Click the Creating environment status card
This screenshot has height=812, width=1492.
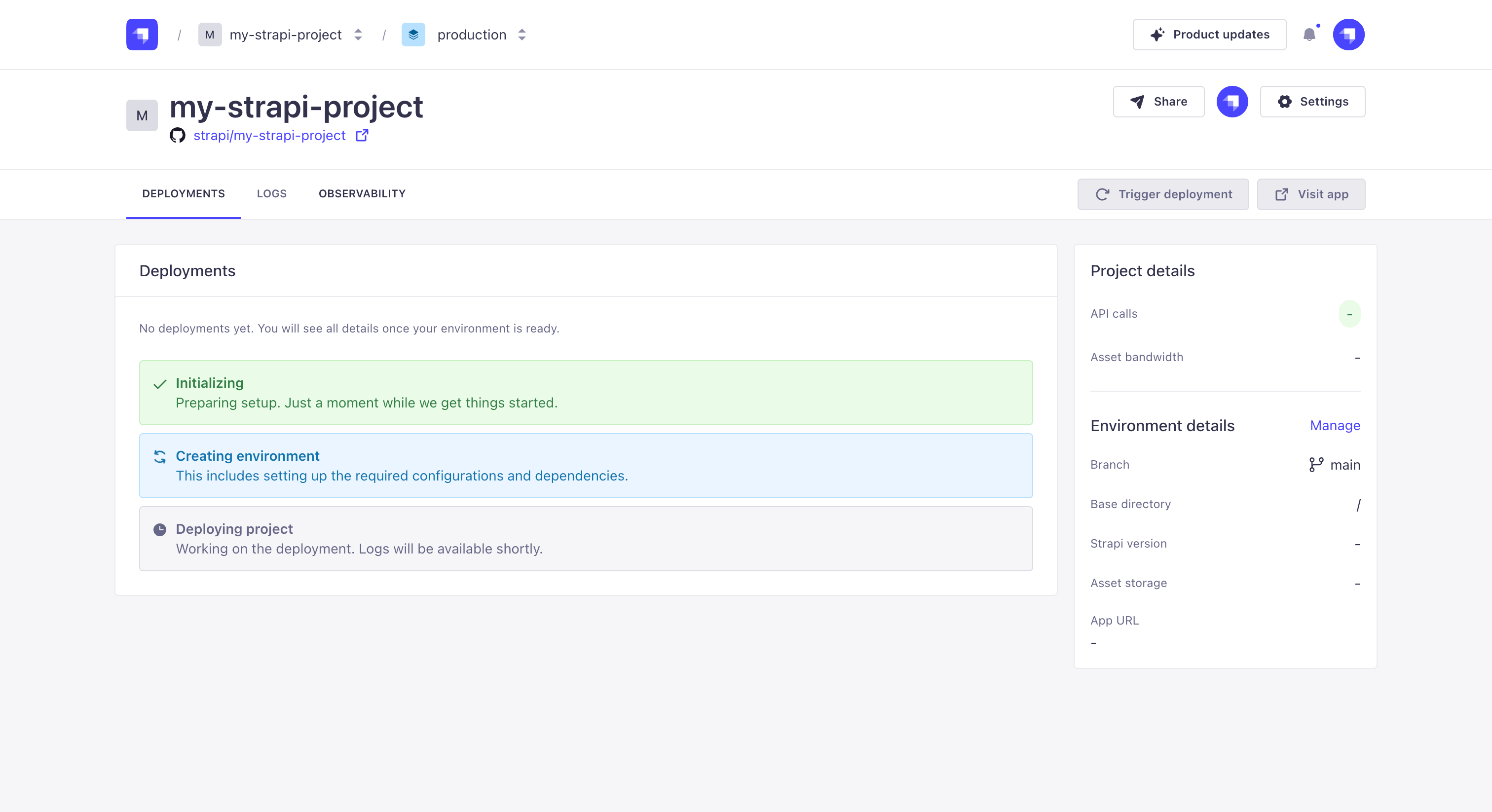(x=586, y=466)
